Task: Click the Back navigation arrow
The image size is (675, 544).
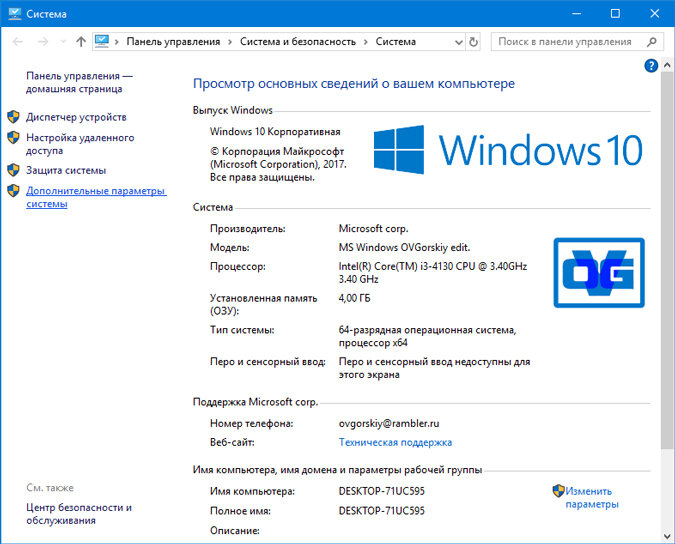Action: tap(18, 42)
